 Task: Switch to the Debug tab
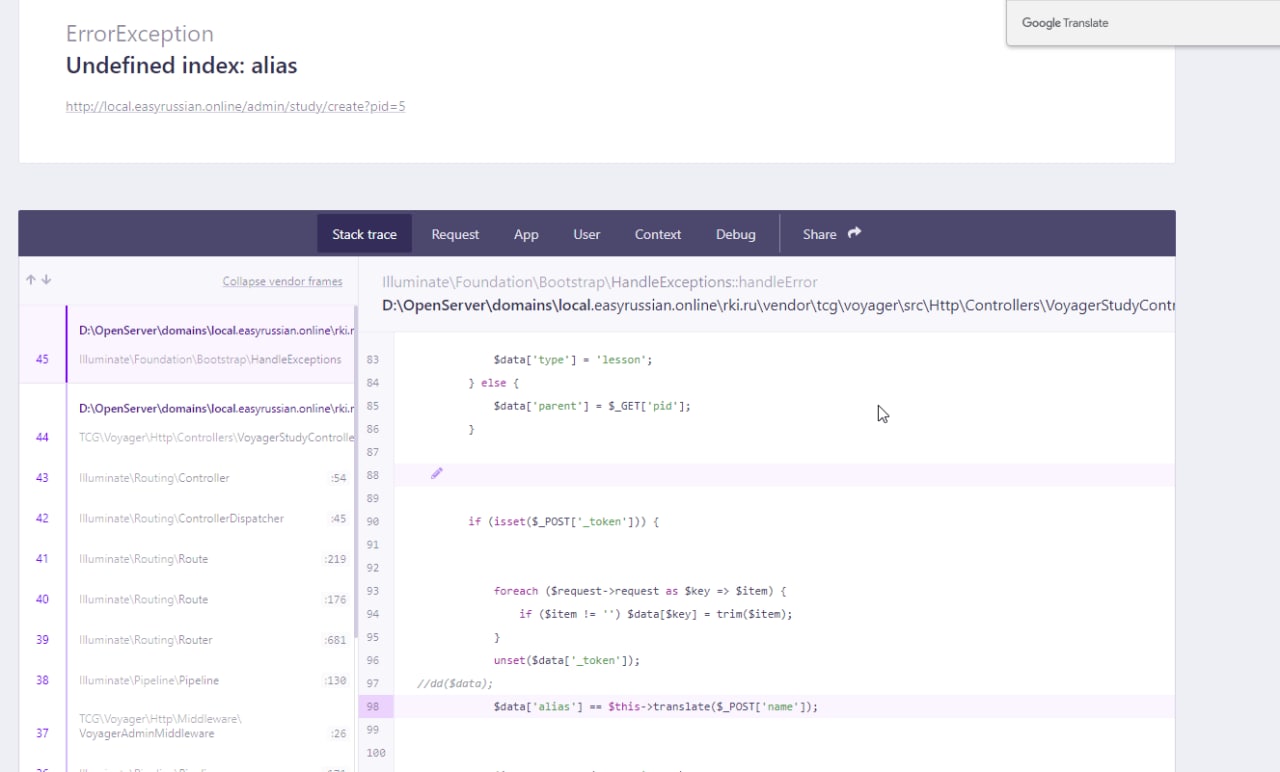pos(735,234)
